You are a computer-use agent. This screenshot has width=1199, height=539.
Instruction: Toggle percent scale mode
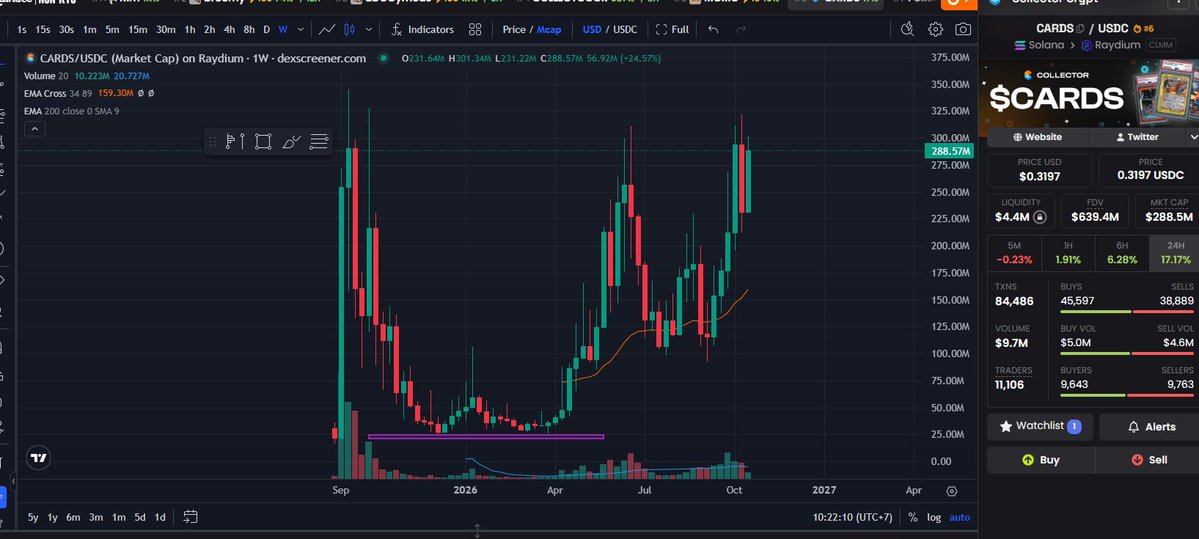(912, 518)
